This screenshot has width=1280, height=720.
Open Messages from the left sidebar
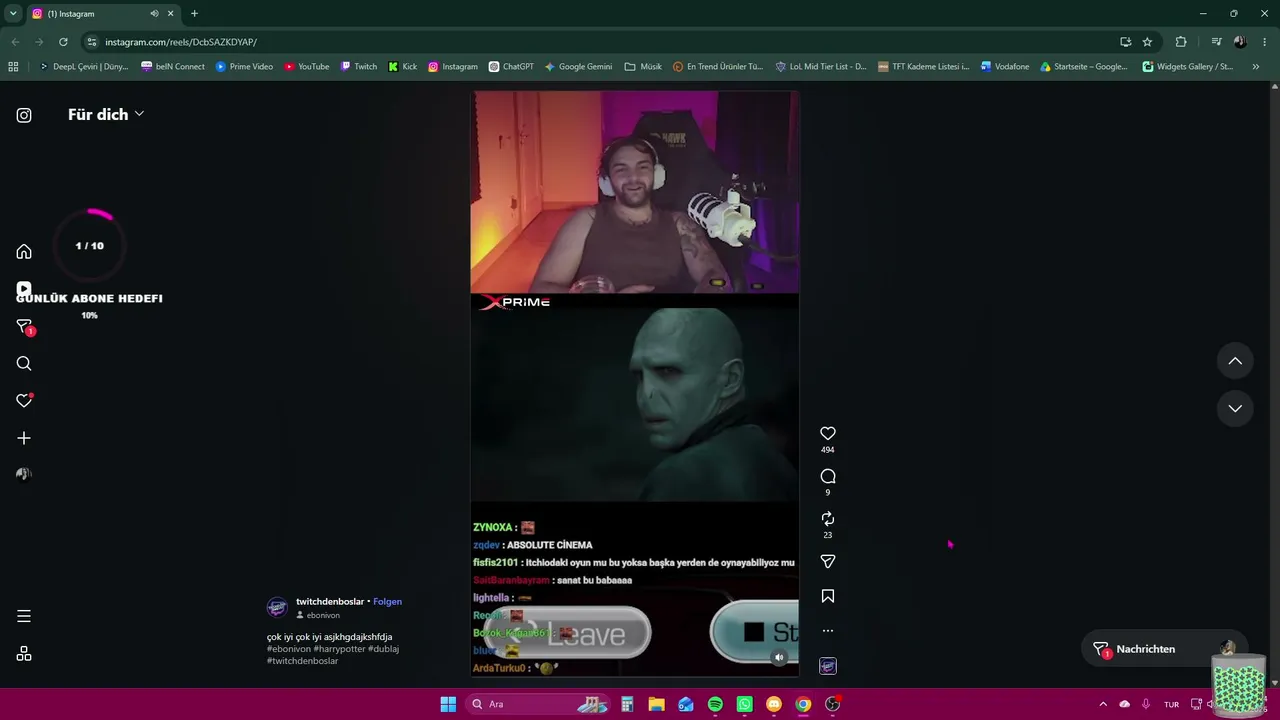24,327
